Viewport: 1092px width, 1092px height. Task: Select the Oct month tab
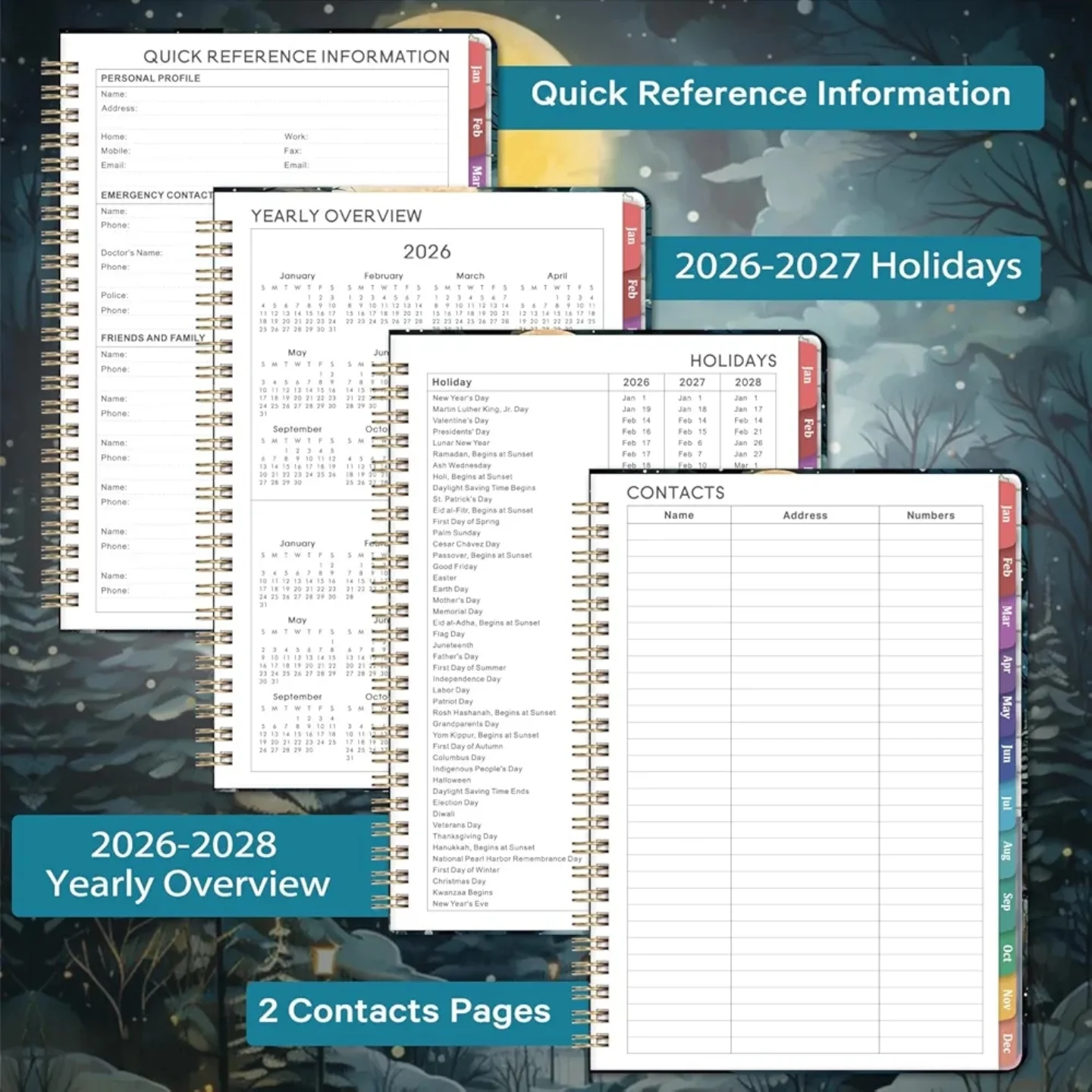[x=1006, y=952]
